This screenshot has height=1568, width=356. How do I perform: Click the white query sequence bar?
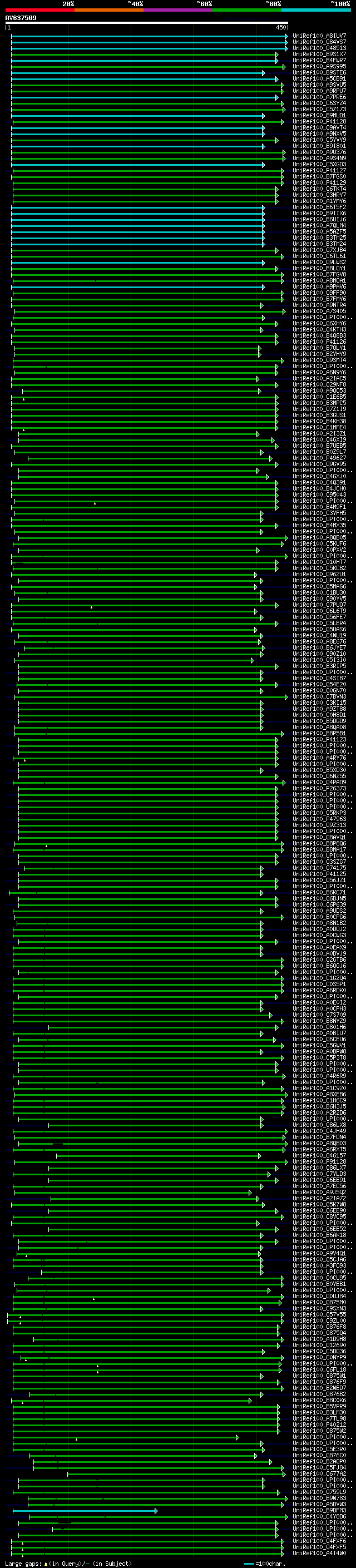point(147,23)
